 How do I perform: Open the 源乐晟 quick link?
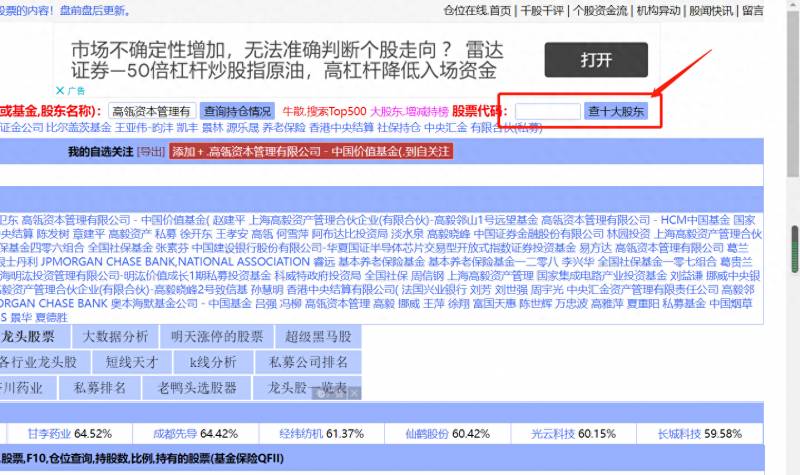click(243, 128)
